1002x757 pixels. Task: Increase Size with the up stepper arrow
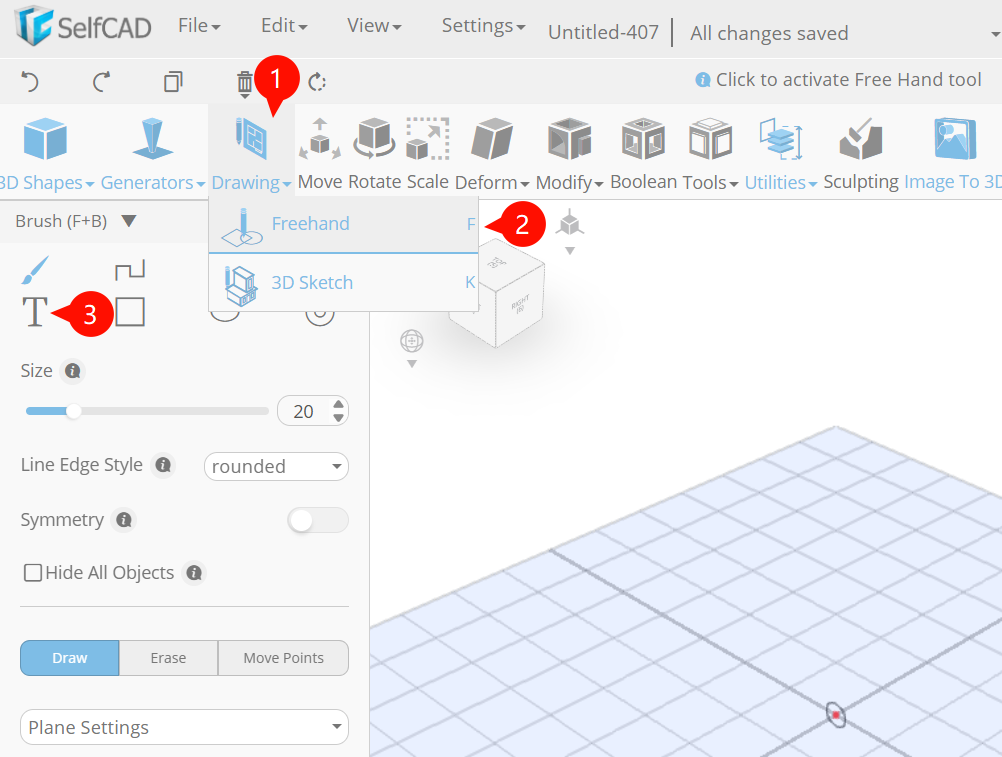click(339, 404)
